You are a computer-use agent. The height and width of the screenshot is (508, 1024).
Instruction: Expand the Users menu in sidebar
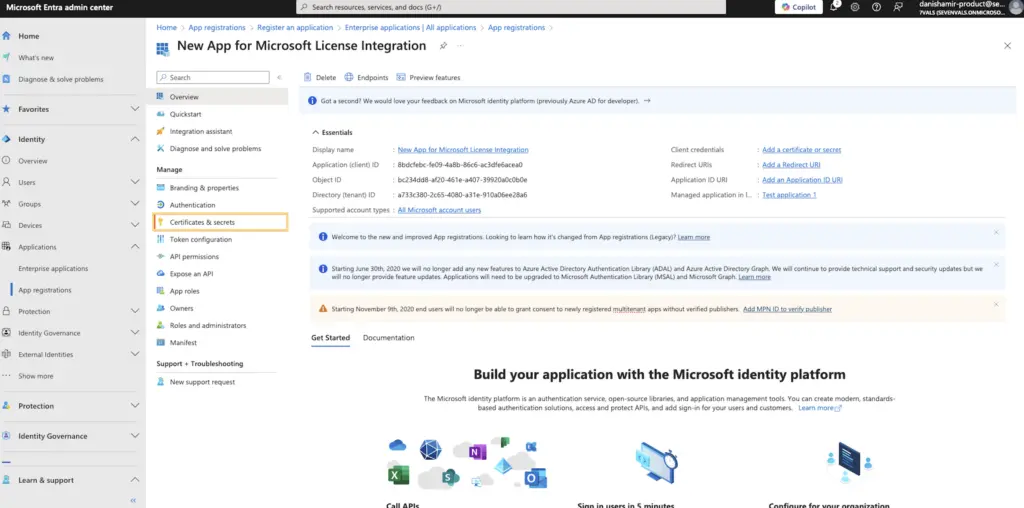click(135, 182)
